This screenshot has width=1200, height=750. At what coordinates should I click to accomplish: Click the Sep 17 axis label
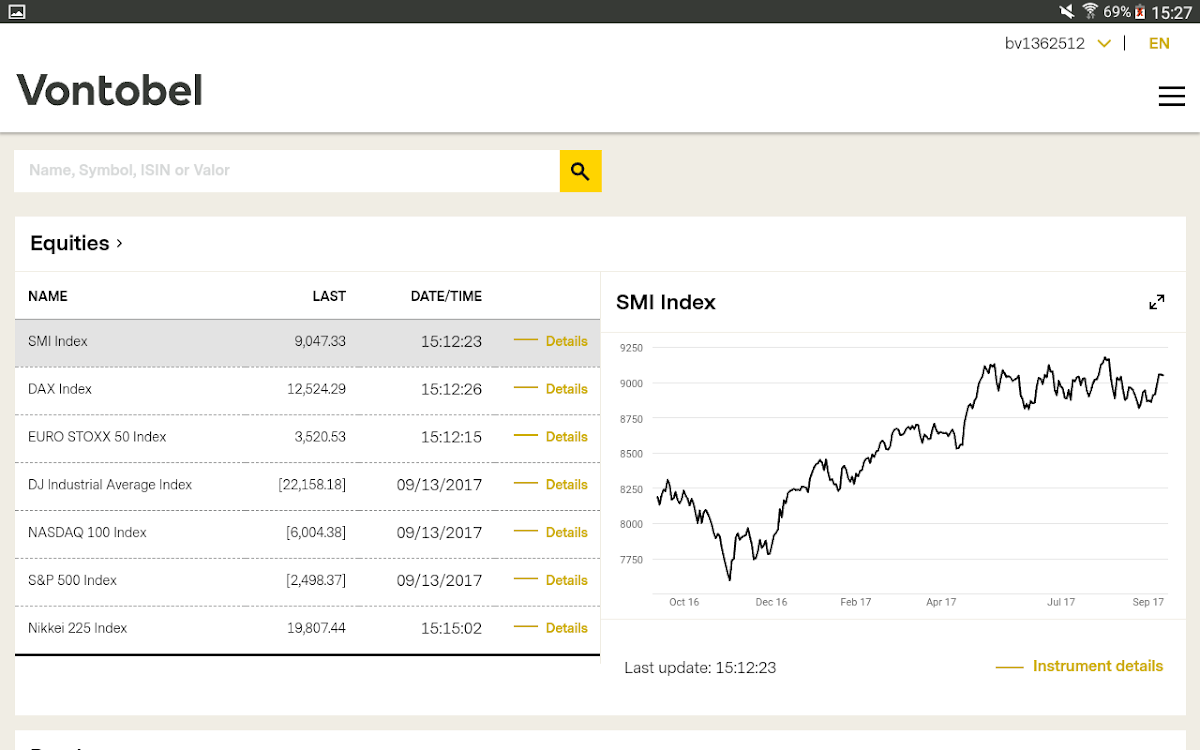click(1148, 602)
